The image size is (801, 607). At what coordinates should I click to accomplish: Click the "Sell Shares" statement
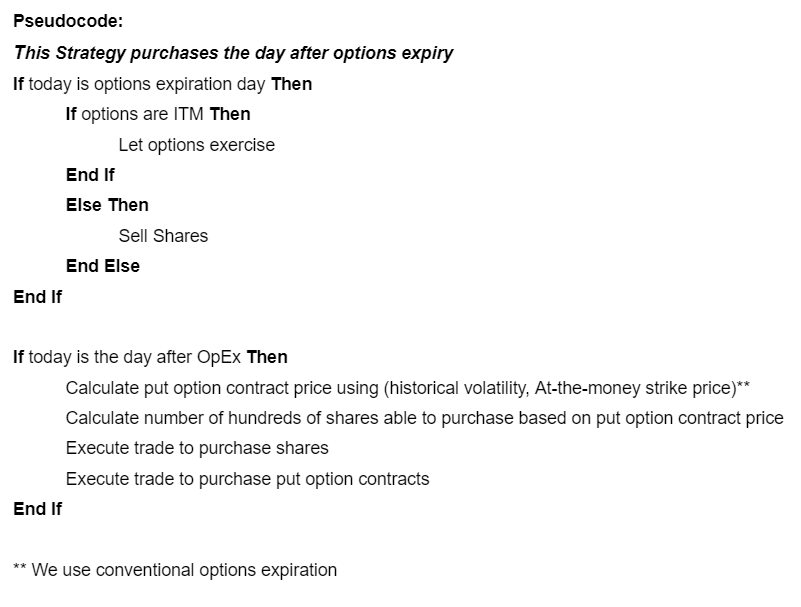(x=163, y=236)
